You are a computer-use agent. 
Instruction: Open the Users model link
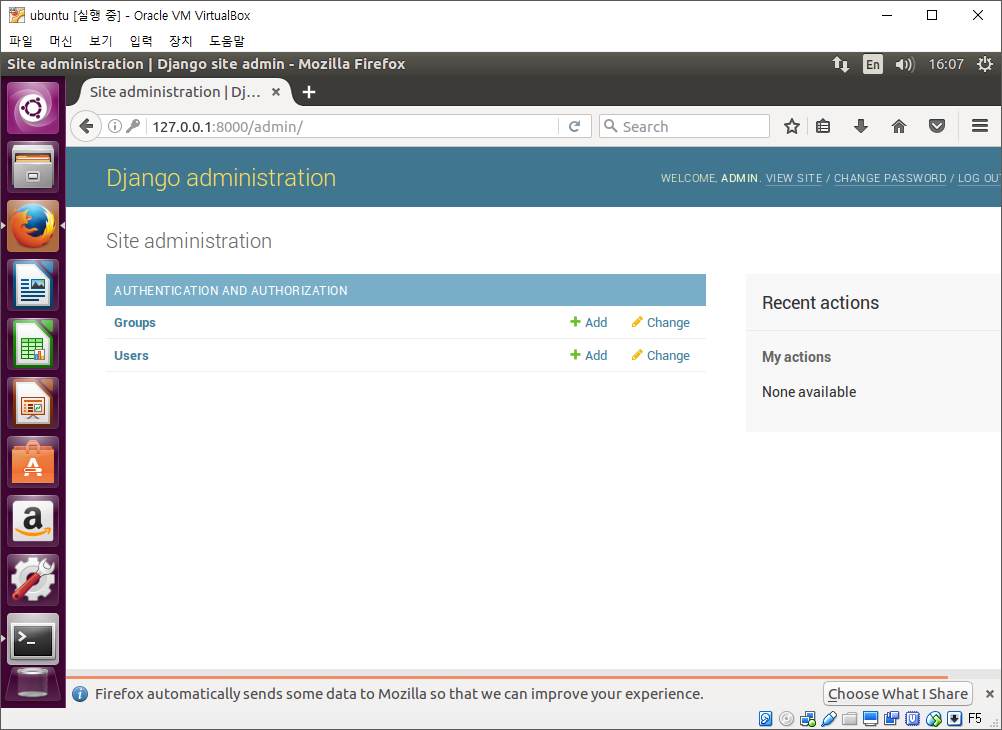(131, 355)
